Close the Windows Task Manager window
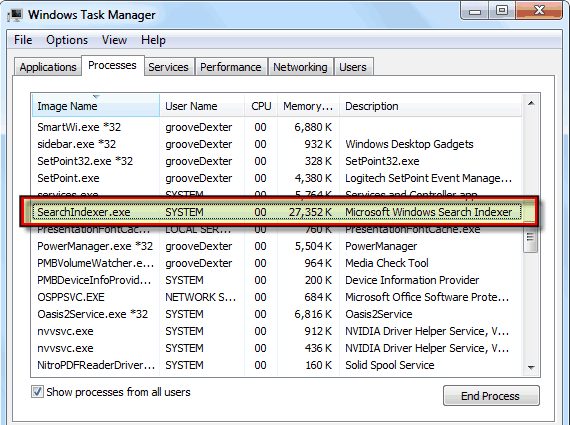Viewport: 570px width, 425px height. tap(539, 10)
